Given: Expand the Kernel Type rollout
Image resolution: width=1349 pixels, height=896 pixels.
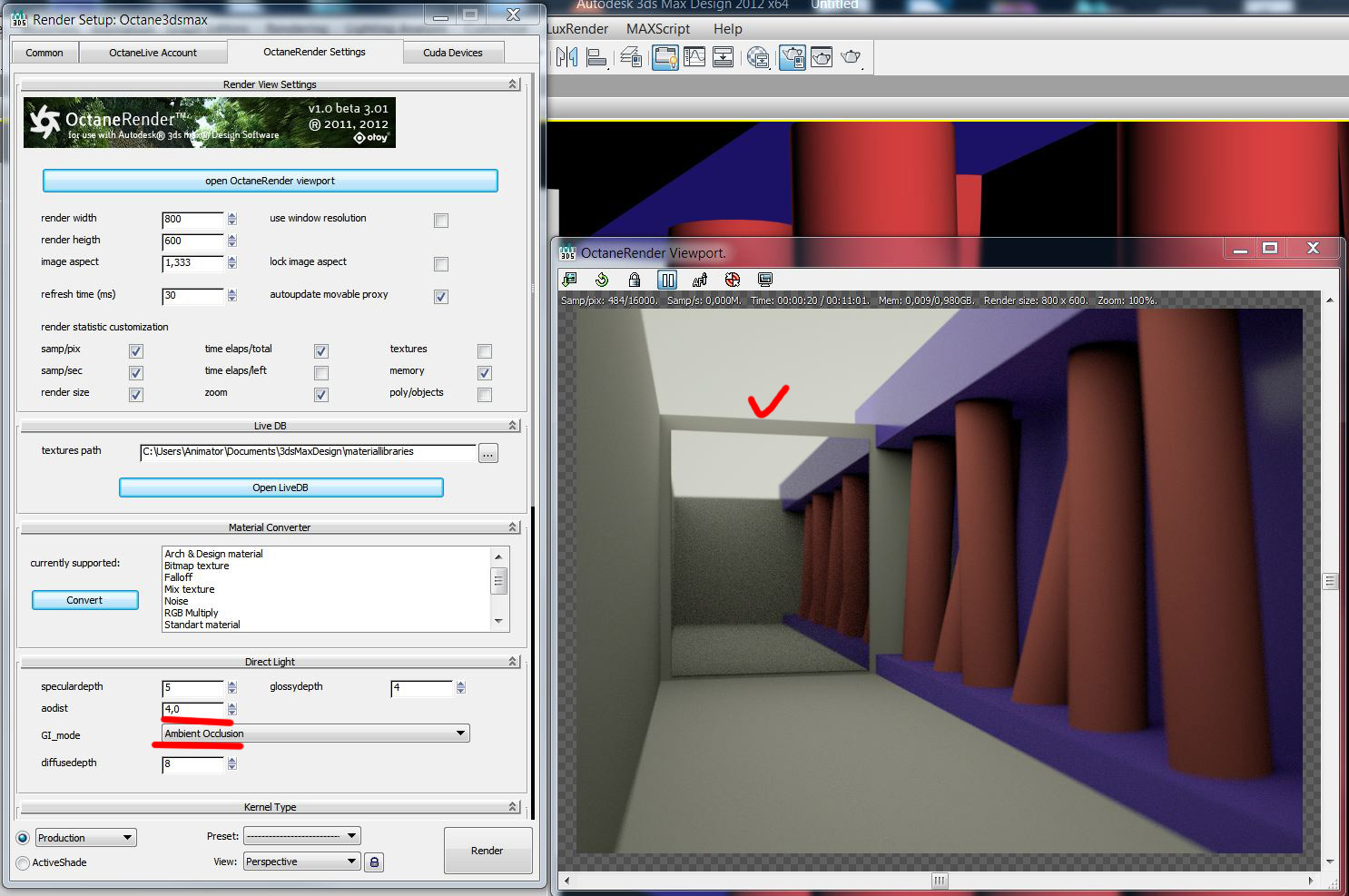Looking at the screenshot, I should pos(270,807).
